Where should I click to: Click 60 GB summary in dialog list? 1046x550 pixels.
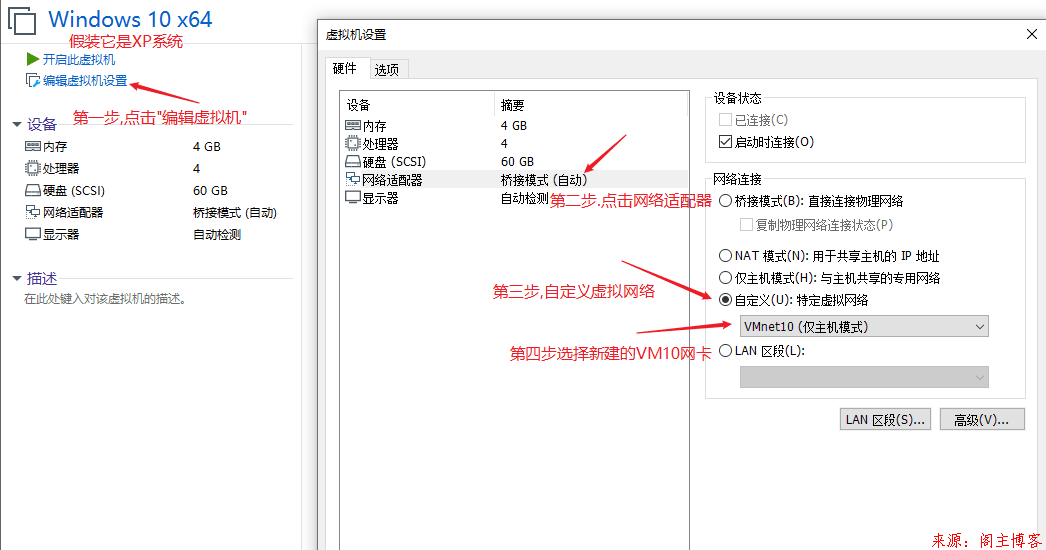(518, 162)
